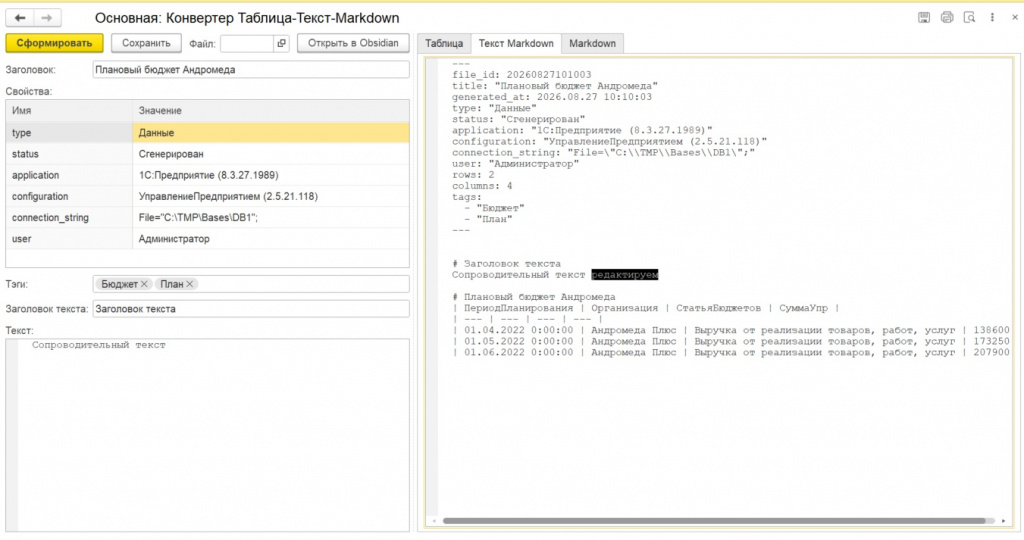This screenshot has height=540, width=1024.
Task: Click the left scroll arrow of markdown pane
Action: 434,521
